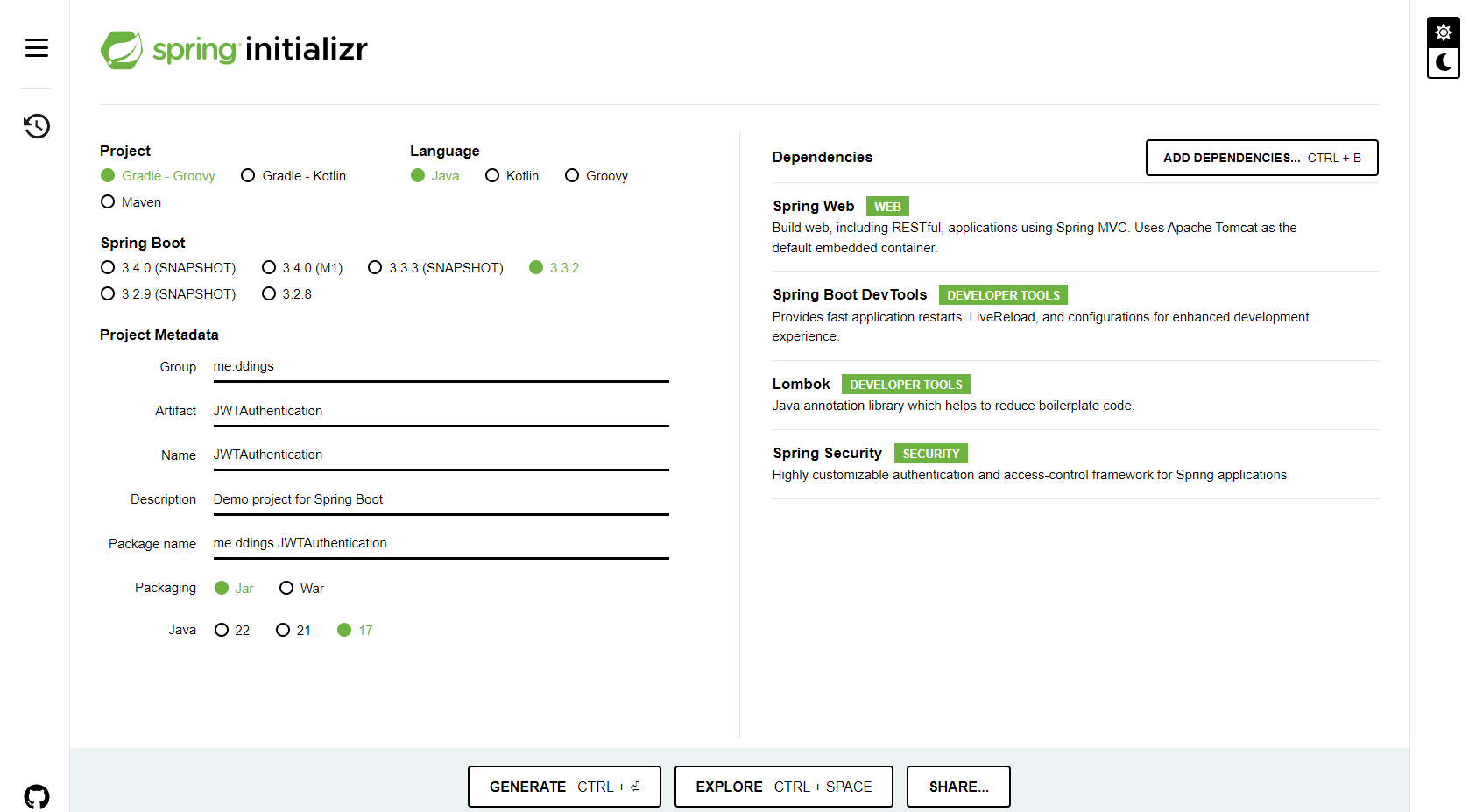Select Java version 22
This screenshot has width=1469, height=812.
(x=232, y=631)
